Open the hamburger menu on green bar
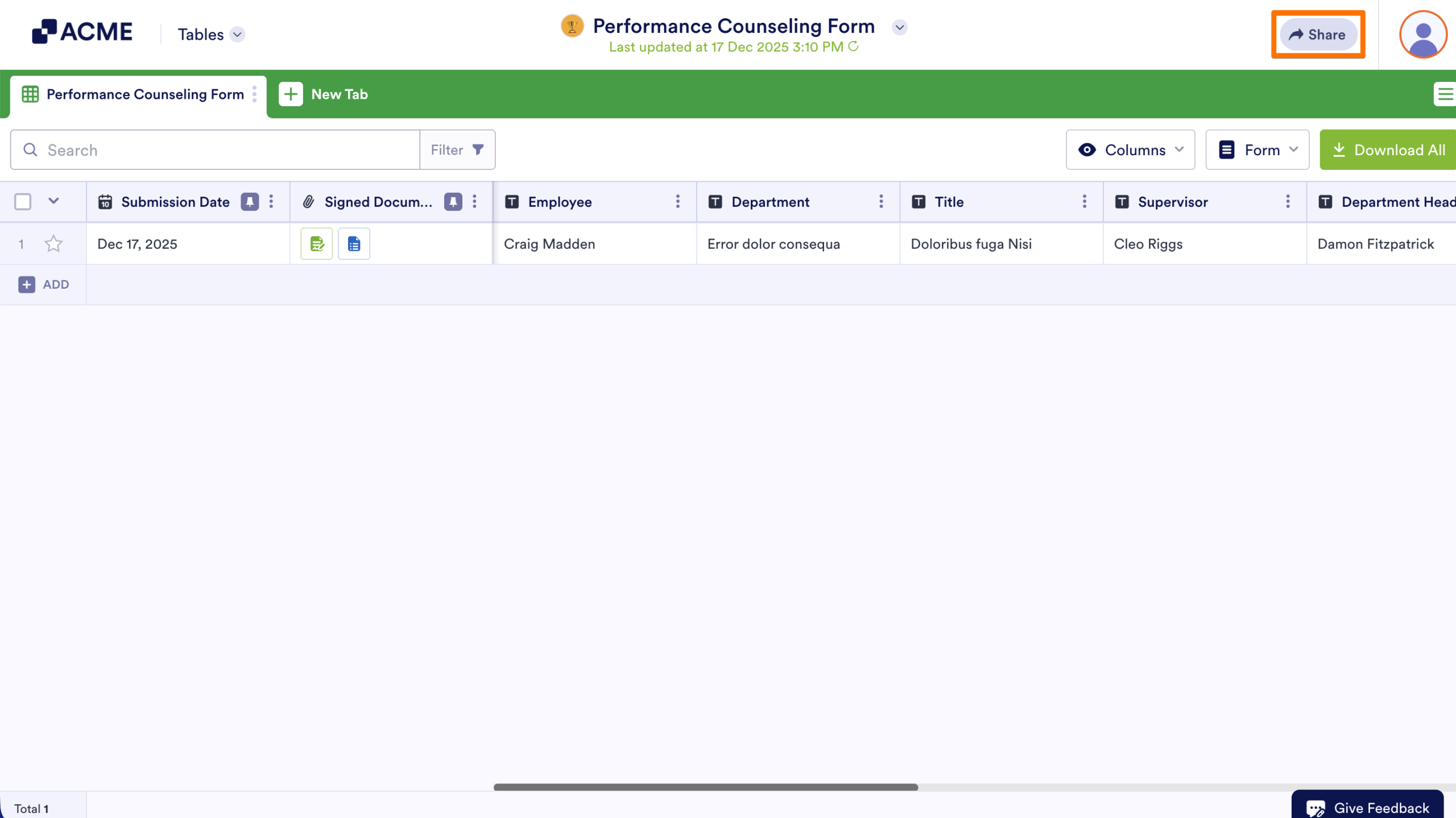The image size is (1456, 818). [1445, 94]
